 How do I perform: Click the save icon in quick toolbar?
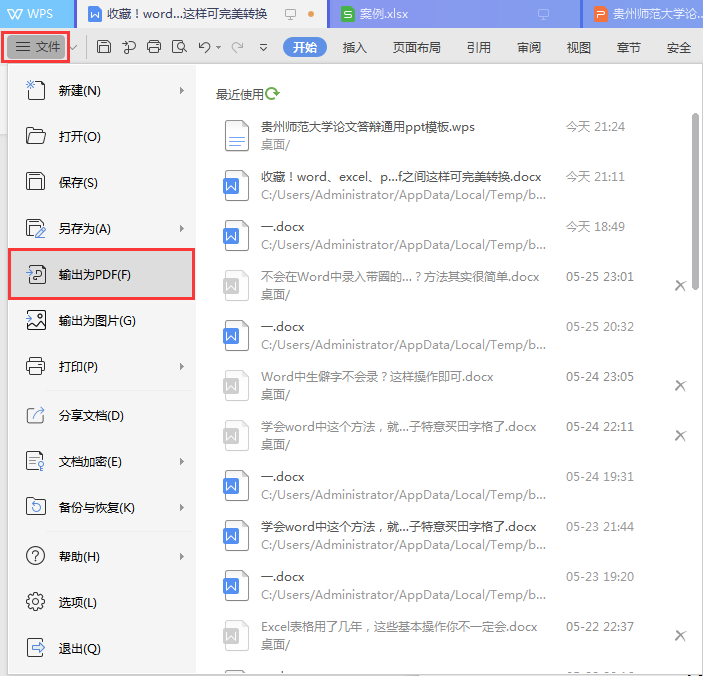[x=104, y=47]
